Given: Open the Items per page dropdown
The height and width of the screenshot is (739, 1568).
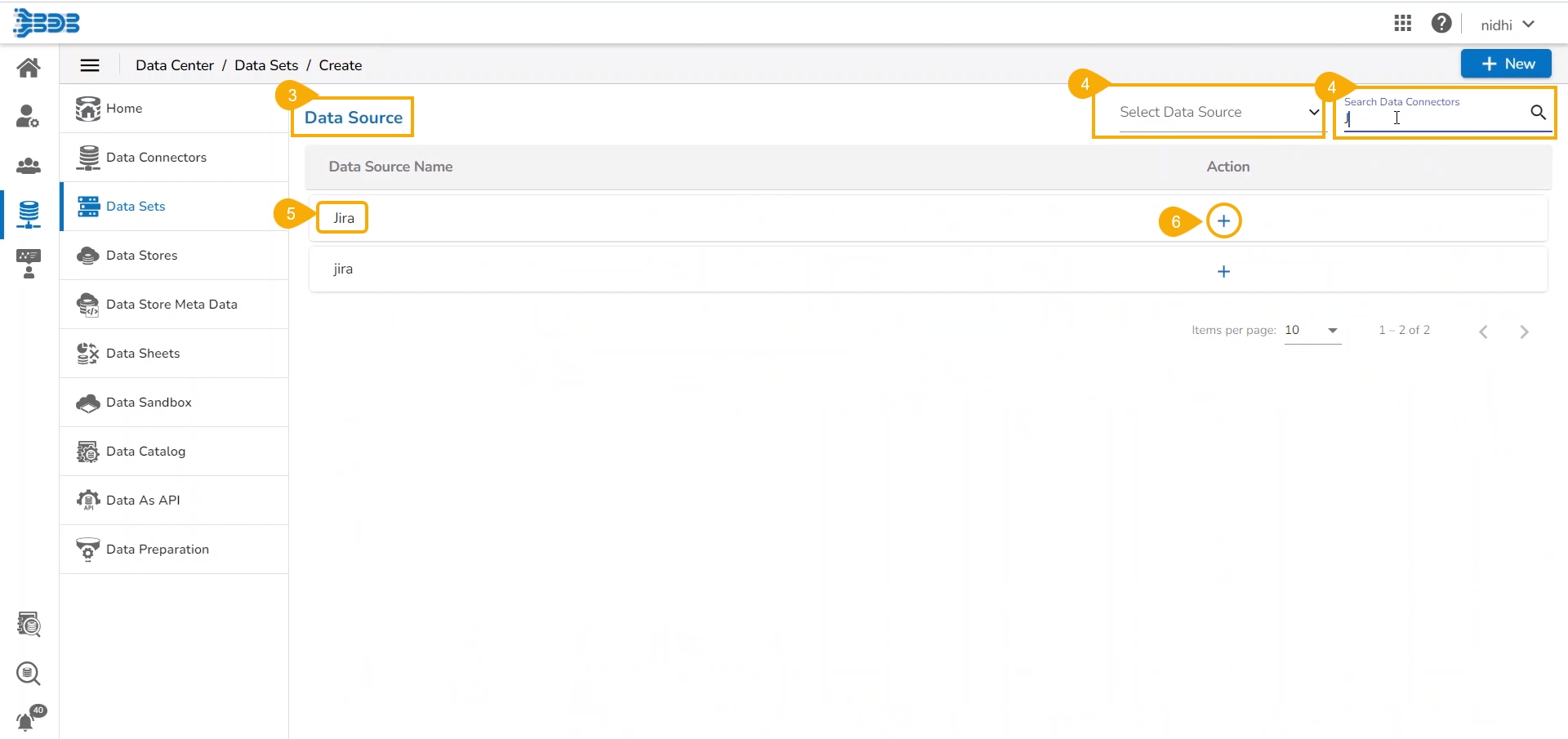Looking at the screenshot, I should 1312,331.
